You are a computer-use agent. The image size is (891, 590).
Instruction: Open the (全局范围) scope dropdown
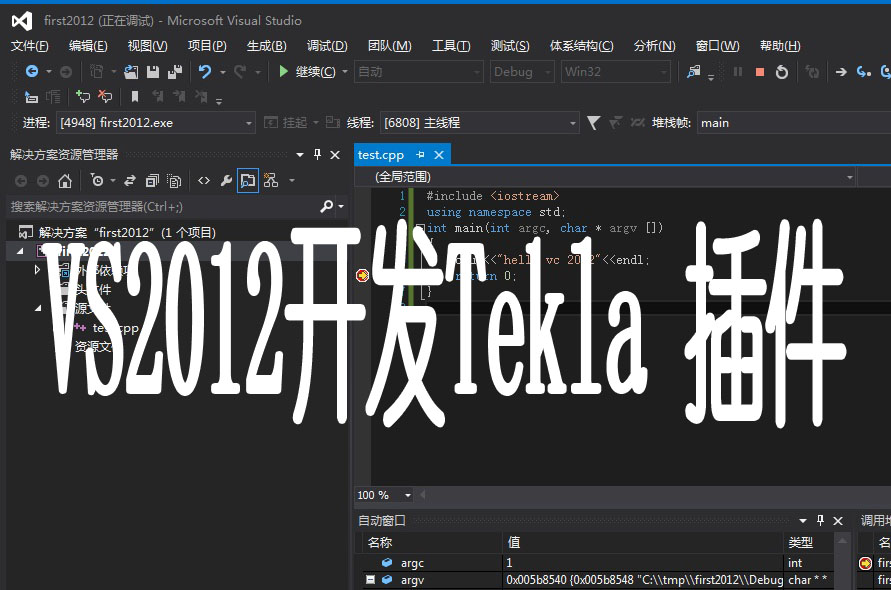605,177
